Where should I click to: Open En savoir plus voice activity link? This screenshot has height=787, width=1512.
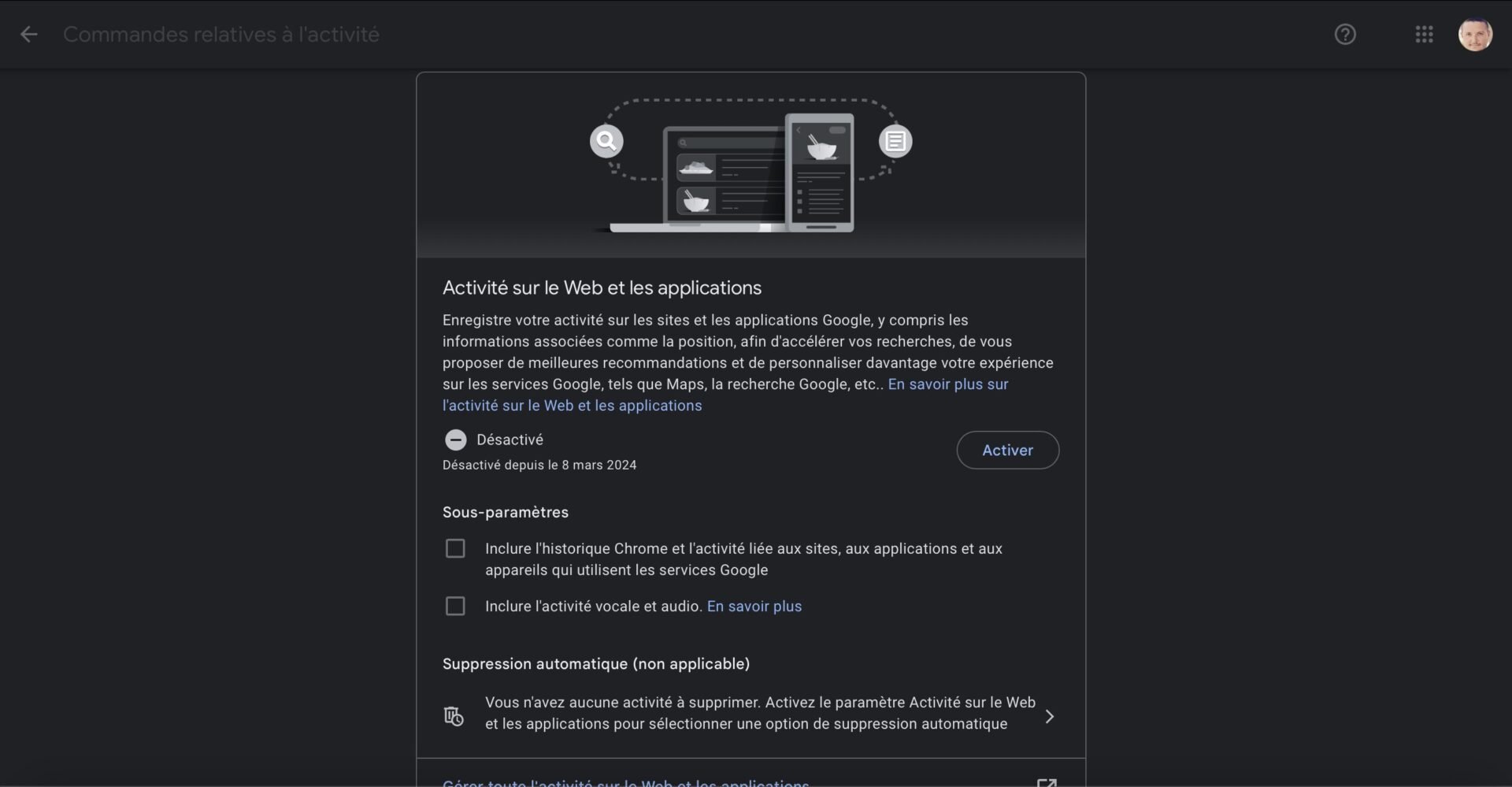754,606
